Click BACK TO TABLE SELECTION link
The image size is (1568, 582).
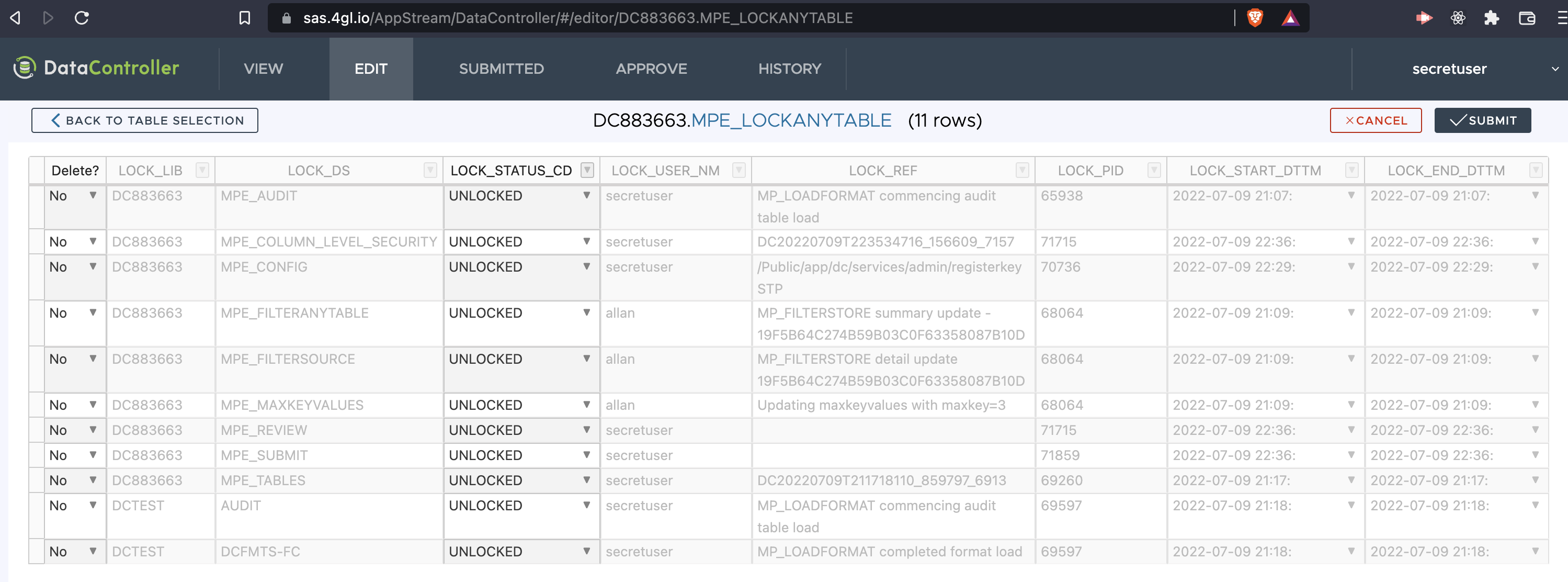[144, 120]
